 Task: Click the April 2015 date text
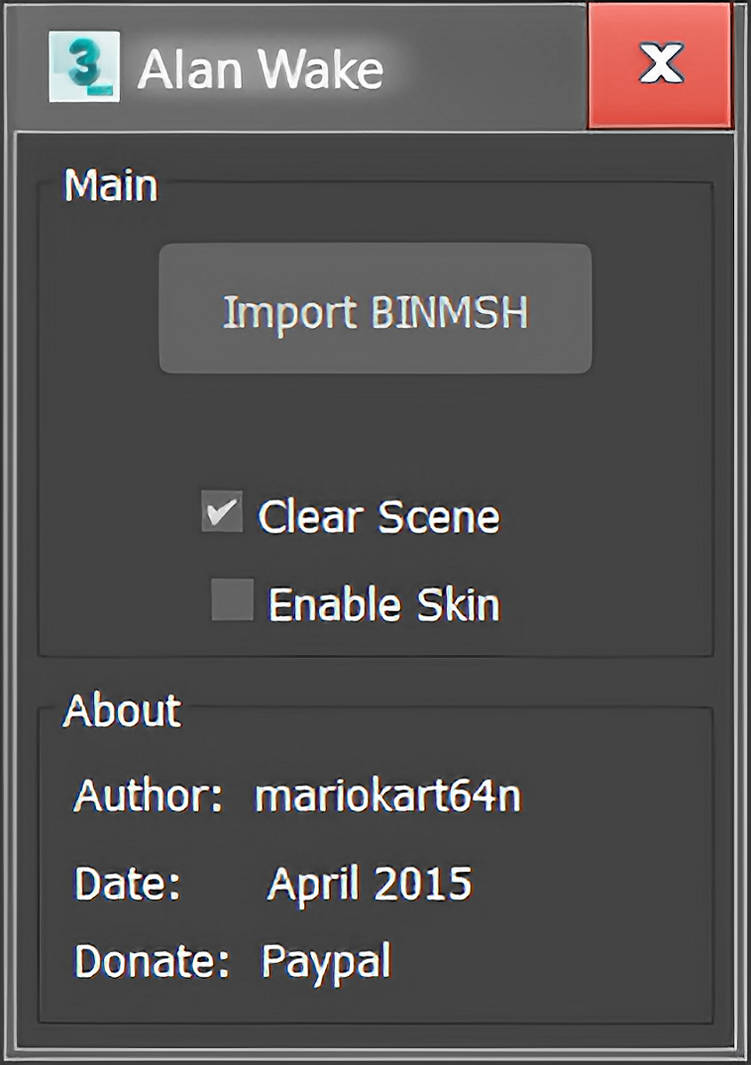[369, 882]
